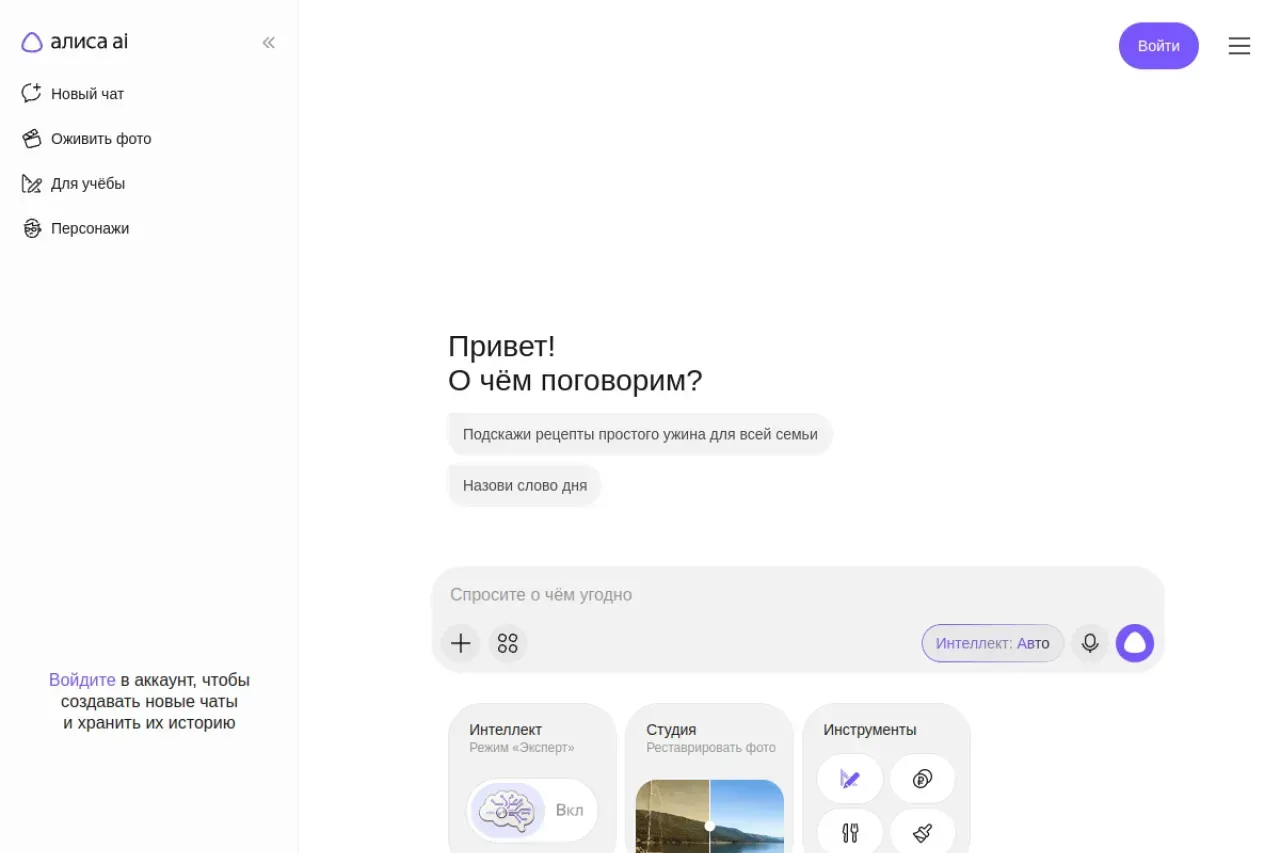This screenshot has height=853, width=1280.
Task: Open the Студия photo restoration thumbnail
Action: point(710,816)
